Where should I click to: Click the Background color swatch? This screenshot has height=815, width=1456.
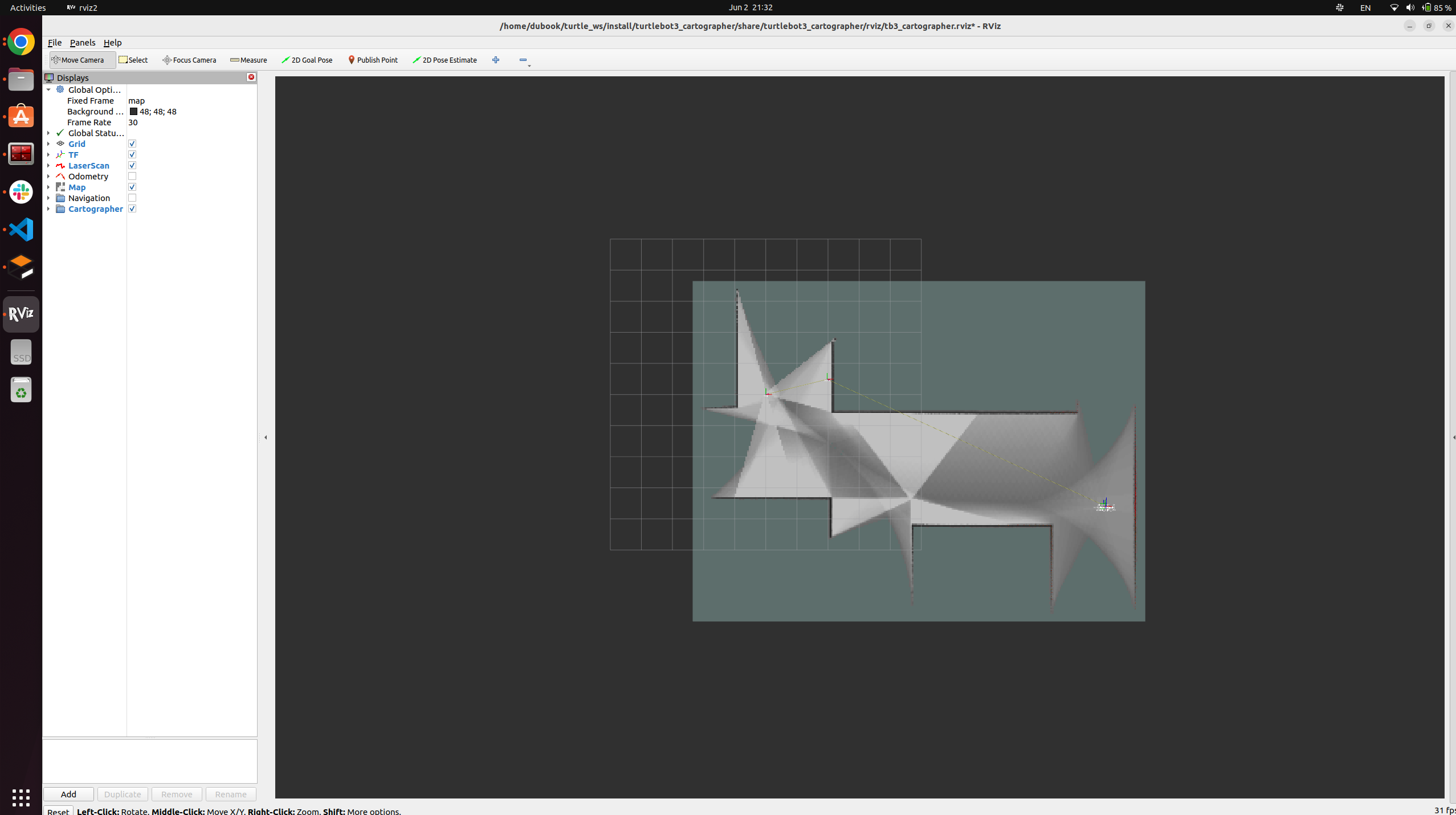pos(133,112)
